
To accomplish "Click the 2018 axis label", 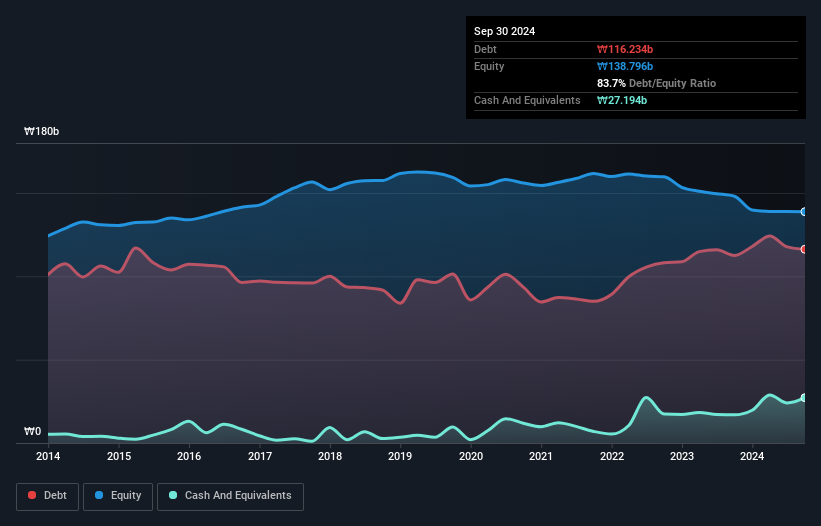I will coord(330,456).
